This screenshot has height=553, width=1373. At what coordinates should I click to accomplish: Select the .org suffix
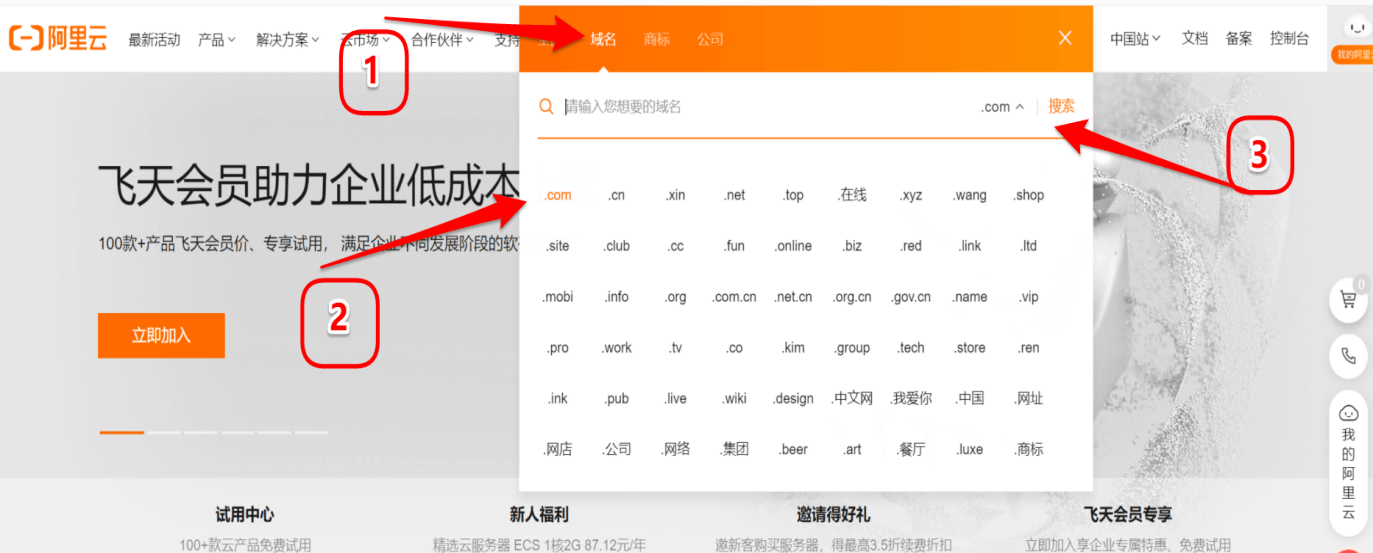coord(676,297)
